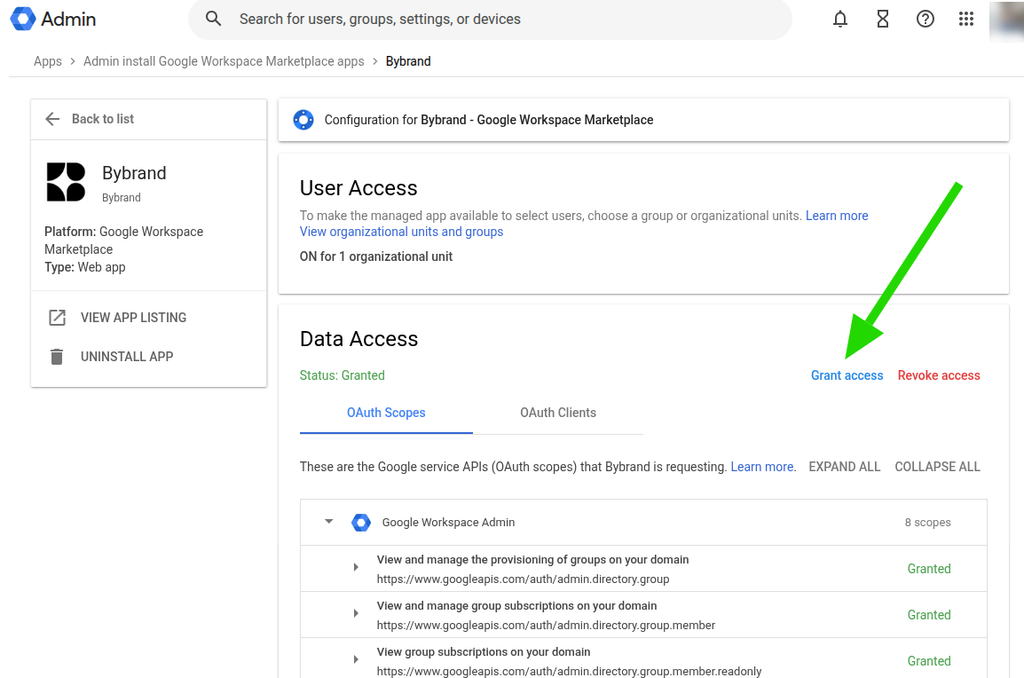The height and width of the screenshot is (678, 1024).
Task: Switch to the OAuth Scopes tab
Action: (x=386, y=413)
